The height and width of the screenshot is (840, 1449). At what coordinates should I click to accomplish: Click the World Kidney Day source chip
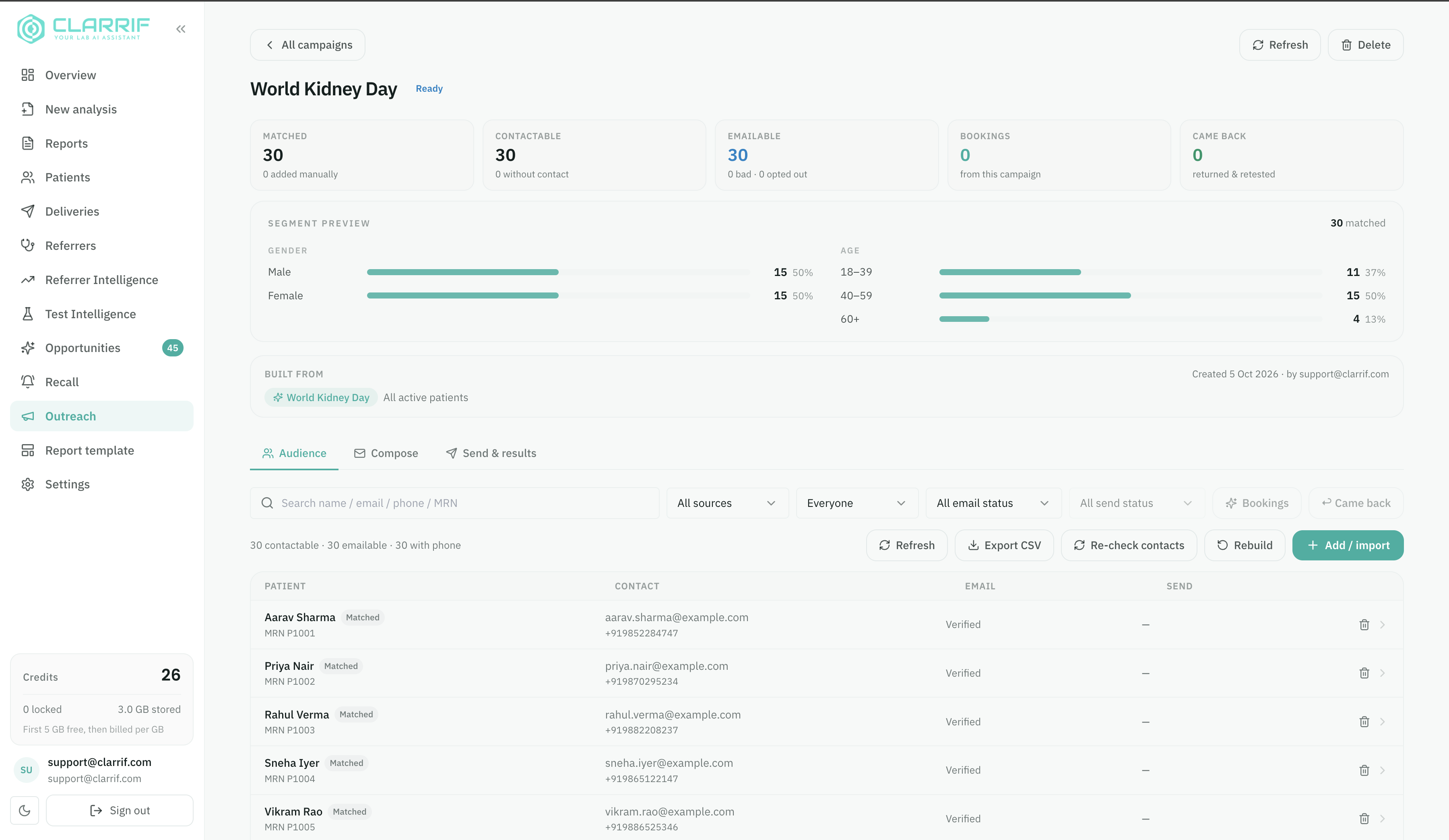point(321,397)
